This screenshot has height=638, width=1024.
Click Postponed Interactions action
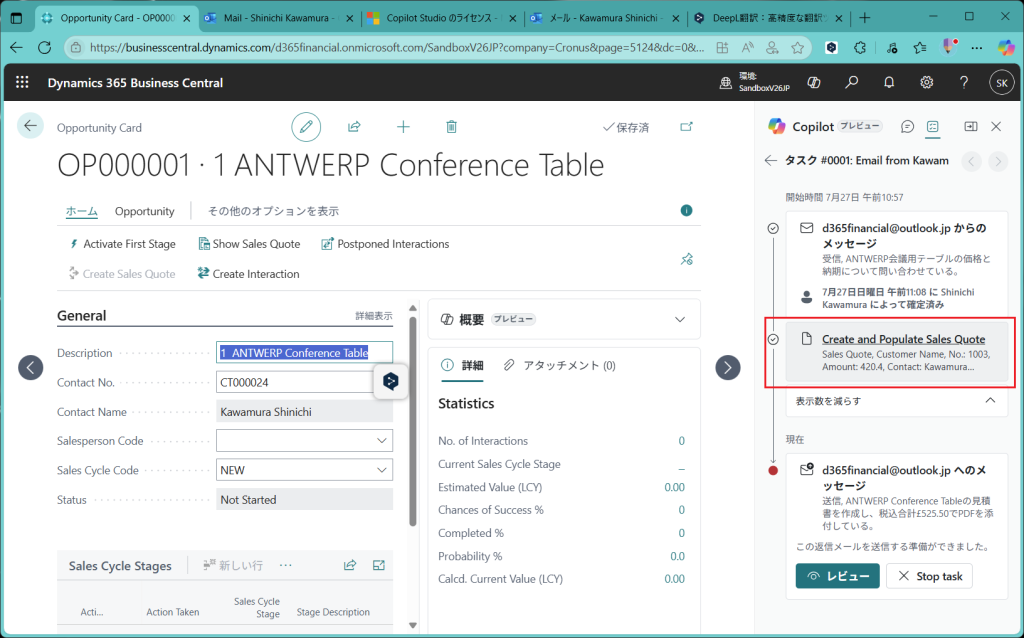tap(385, 244)
